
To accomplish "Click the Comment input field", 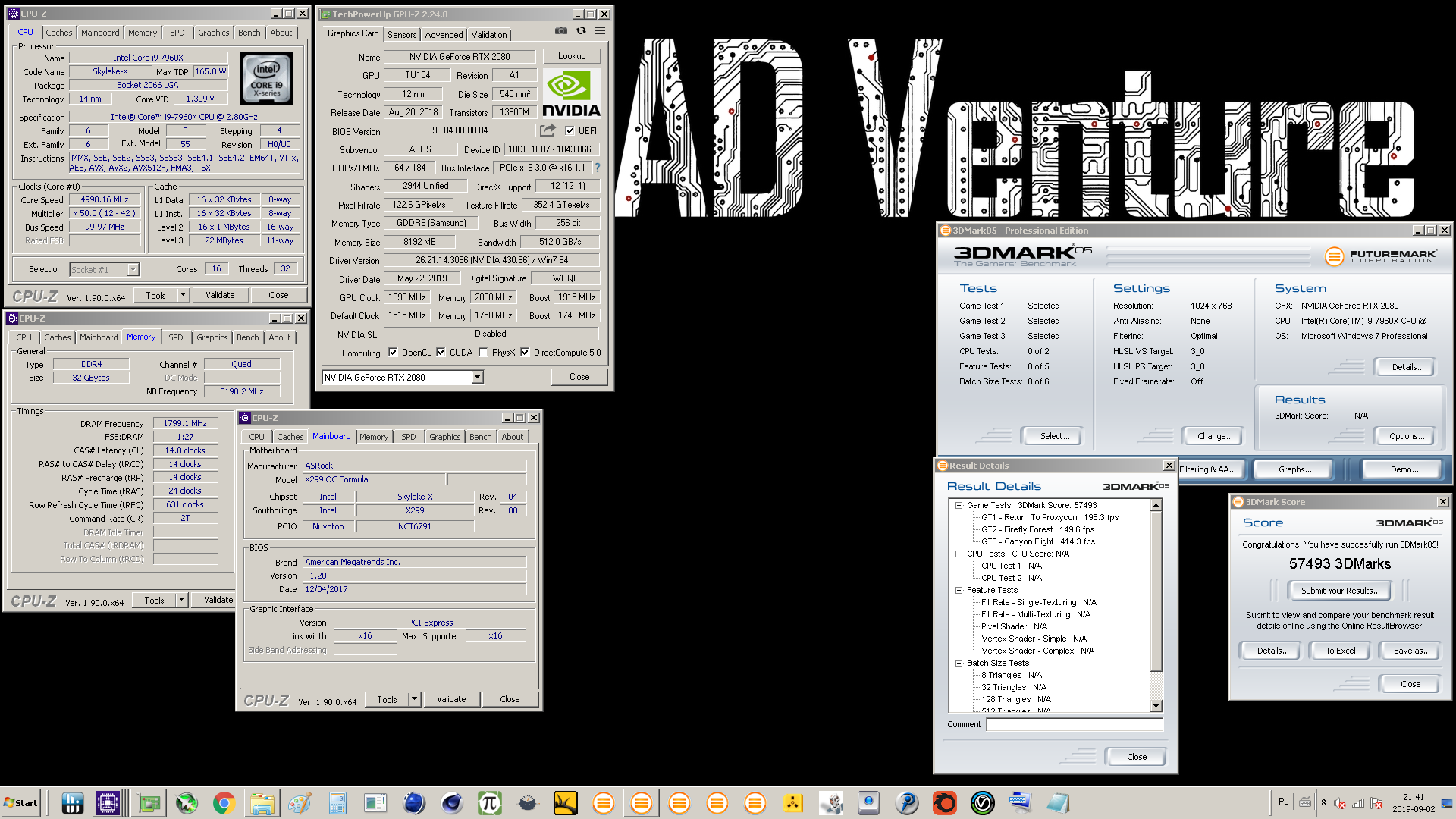I will (1075, 724).
